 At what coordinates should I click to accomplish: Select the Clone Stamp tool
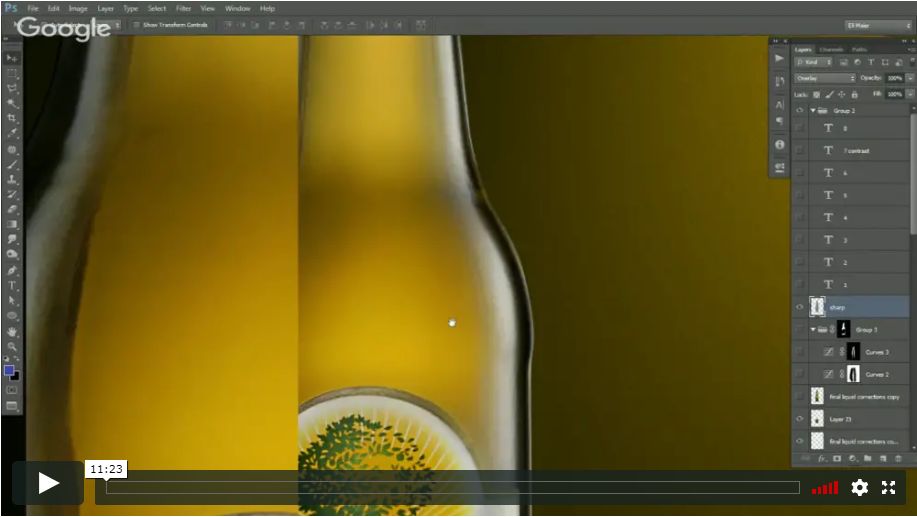click(12, 180)
